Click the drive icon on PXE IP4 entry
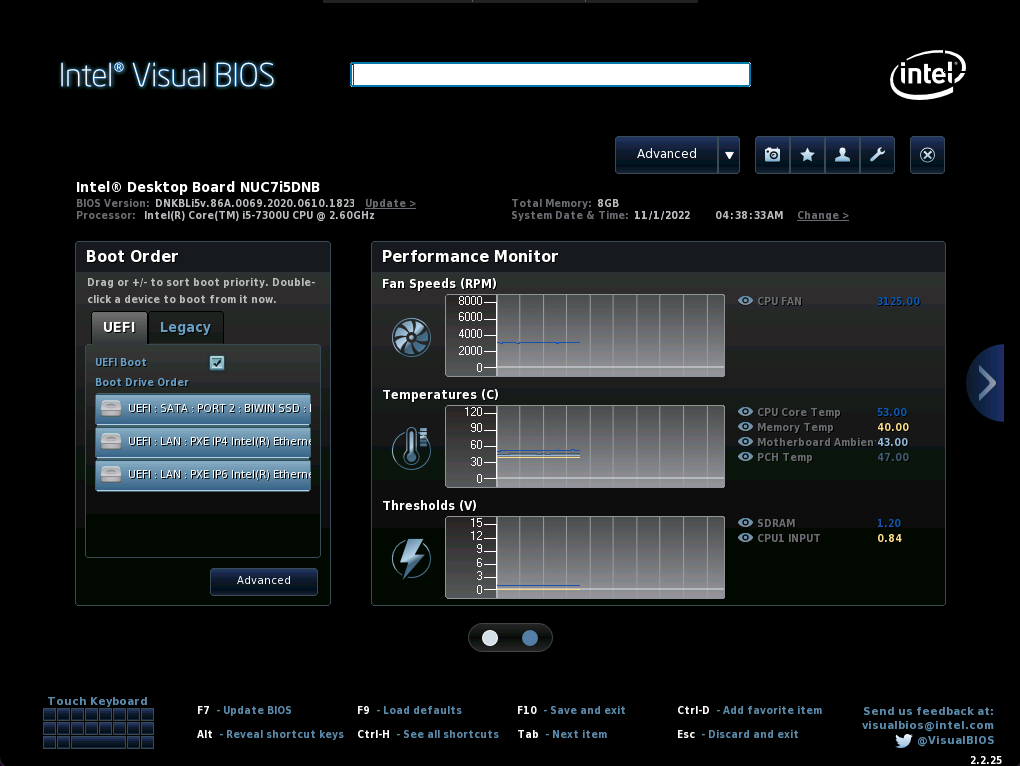 (111, 442)
